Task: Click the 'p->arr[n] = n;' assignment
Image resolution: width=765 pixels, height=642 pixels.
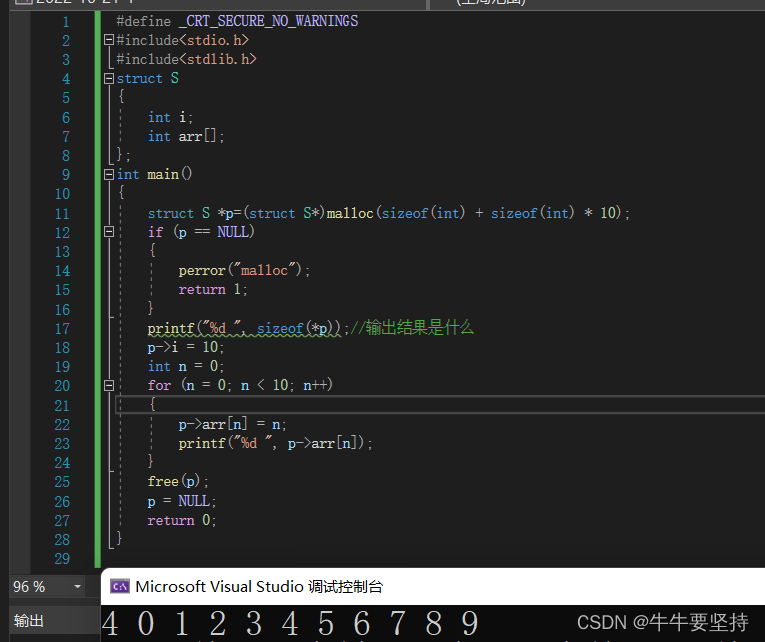Action: tap(232, 424)
